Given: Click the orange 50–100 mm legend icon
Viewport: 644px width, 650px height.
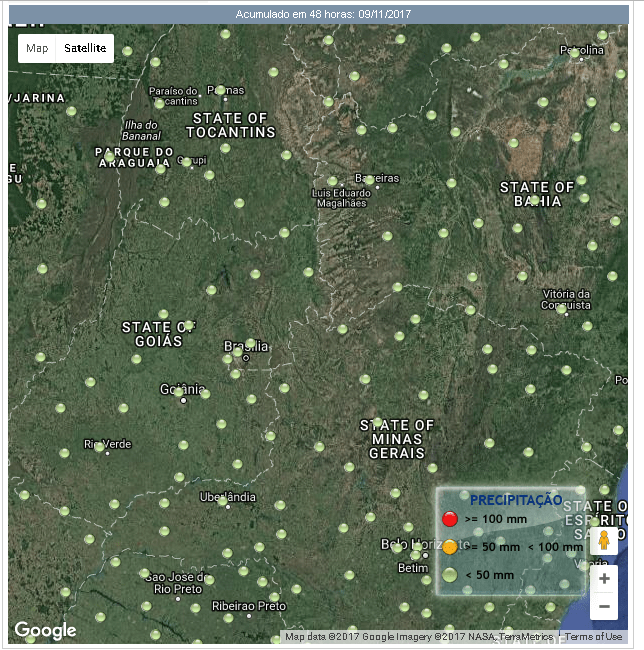Looking at the screenshot, I should click(x=450, y=547).
